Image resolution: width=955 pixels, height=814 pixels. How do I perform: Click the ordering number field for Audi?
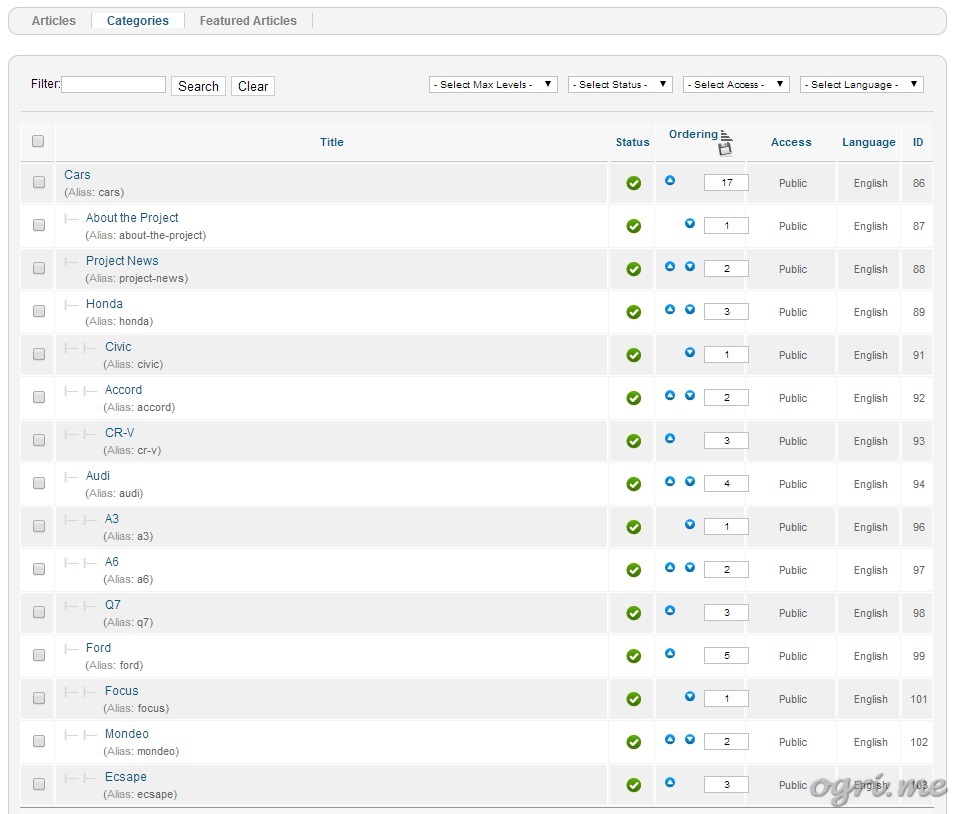coord(726,484)
